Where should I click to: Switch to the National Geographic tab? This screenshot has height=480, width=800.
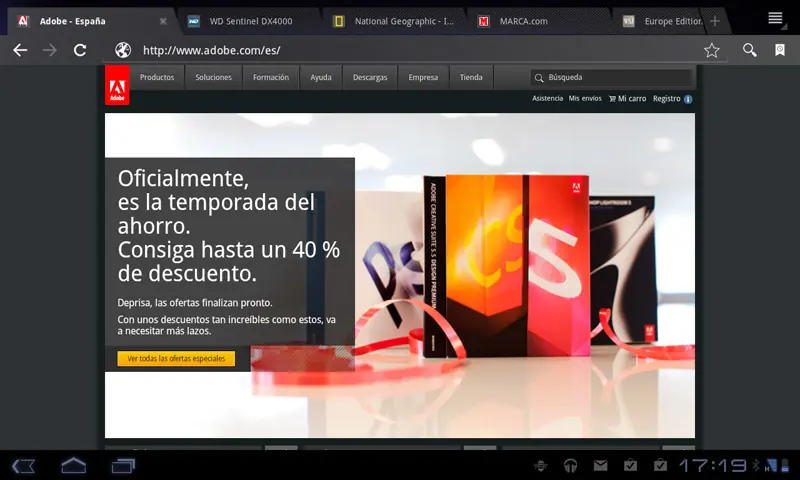395,21
